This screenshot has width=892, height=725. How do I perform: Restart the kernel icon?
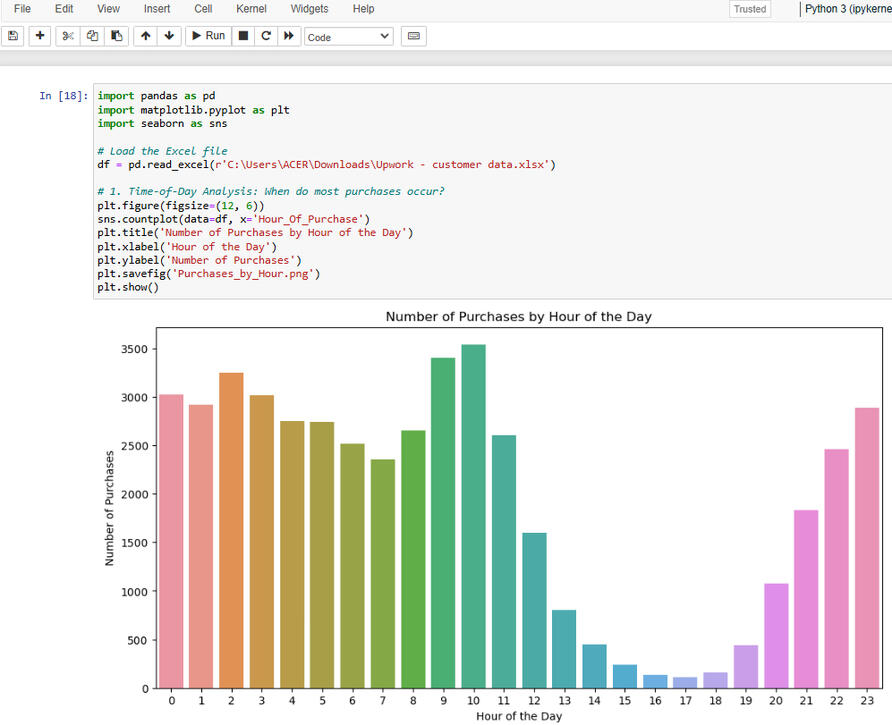coord(266,36)
